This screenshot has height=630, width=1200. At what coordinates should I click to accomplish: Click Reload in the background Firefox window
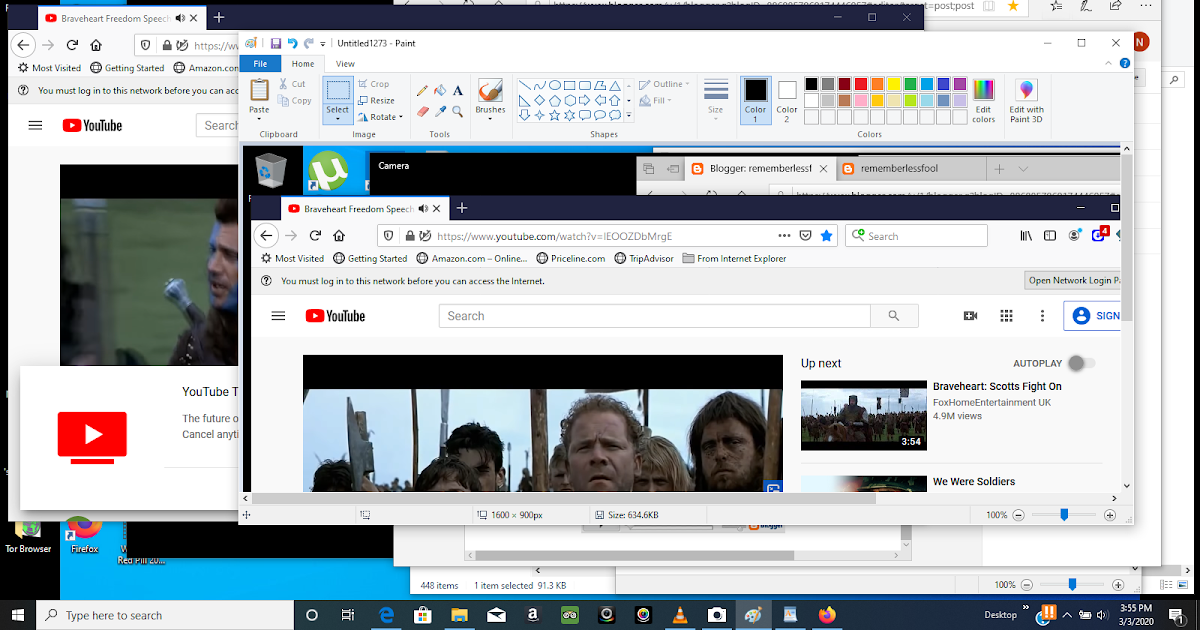coord(72,45)
